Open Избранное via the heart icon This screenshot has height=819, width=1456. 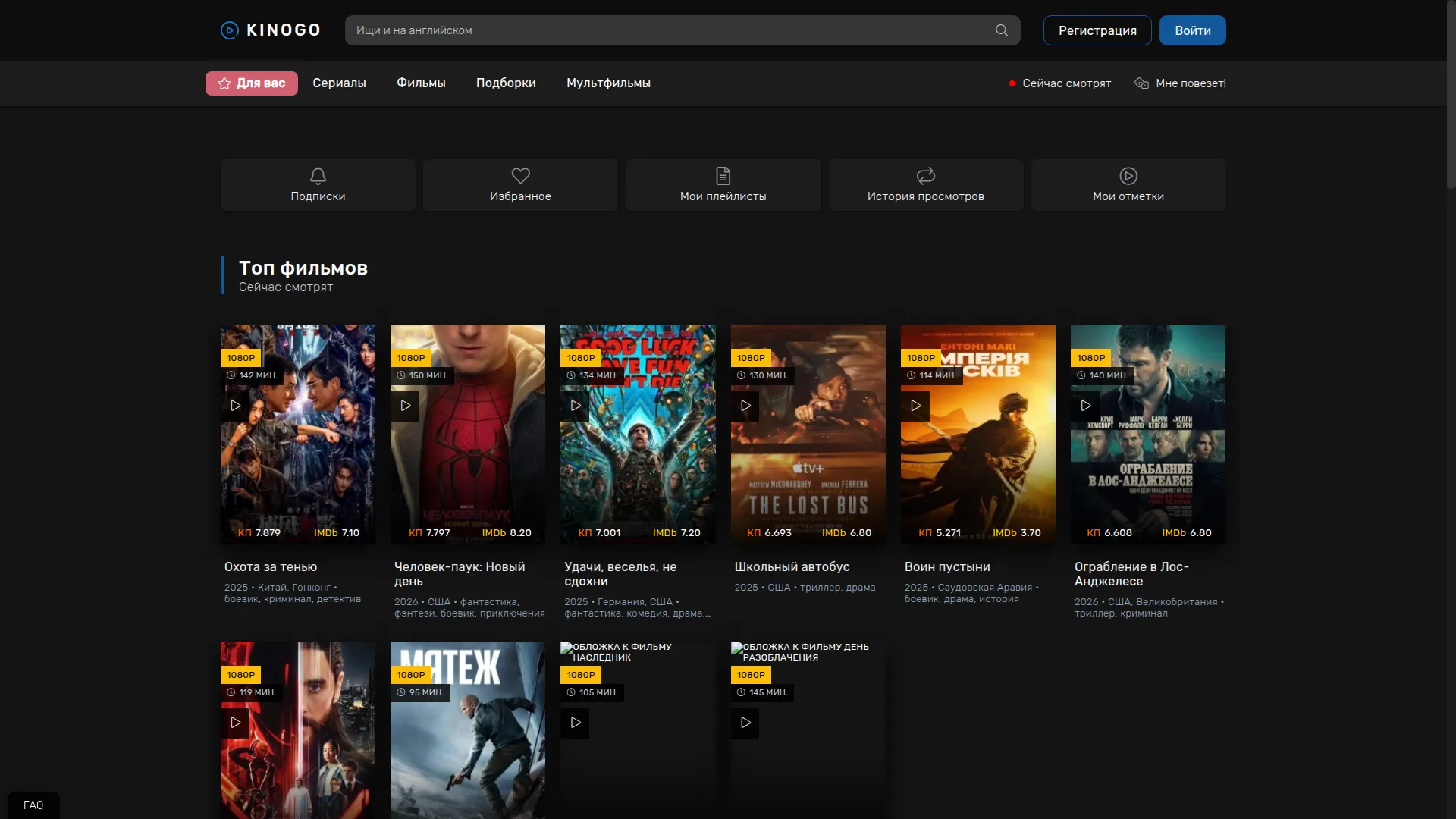click(520, 176)
